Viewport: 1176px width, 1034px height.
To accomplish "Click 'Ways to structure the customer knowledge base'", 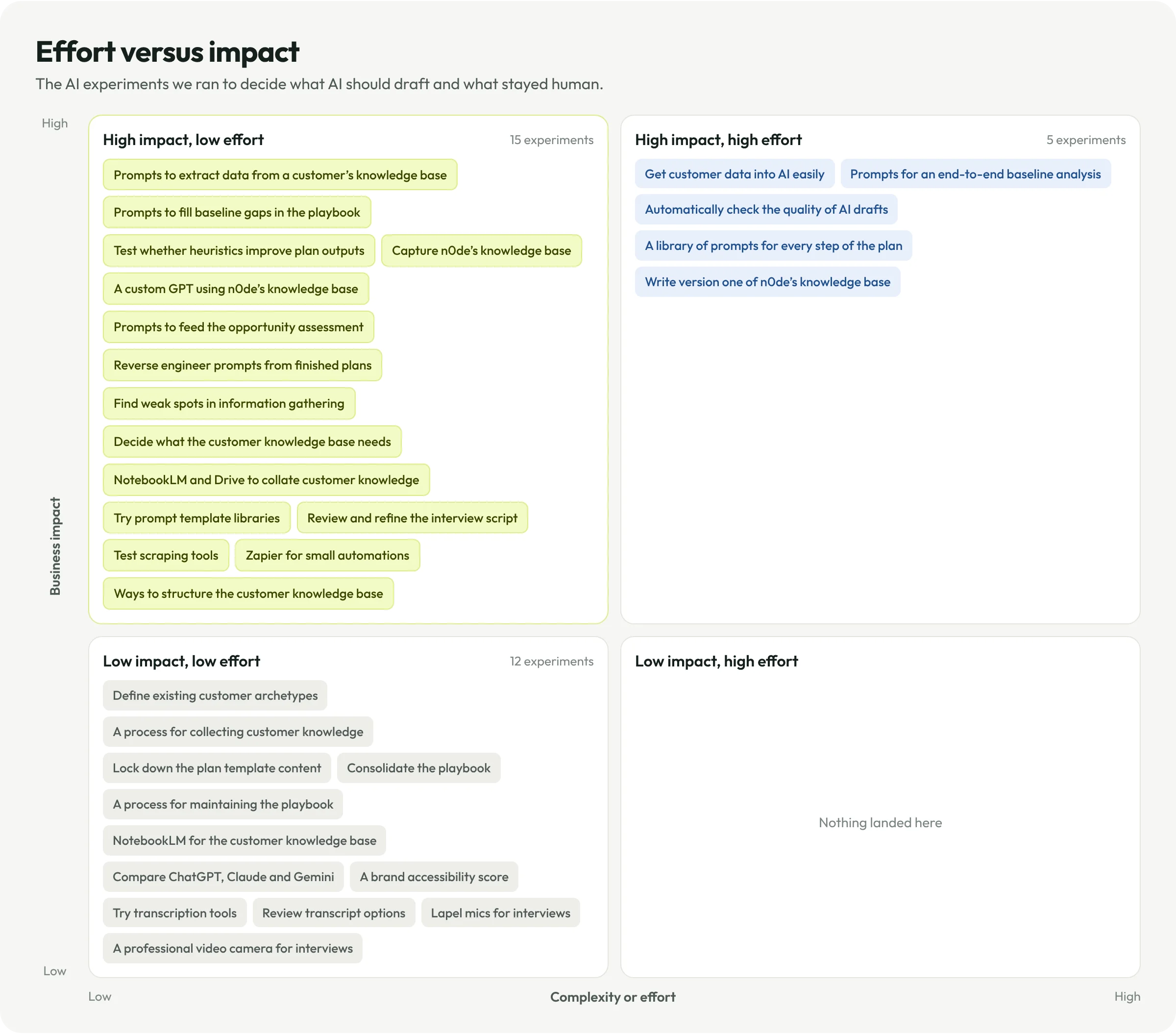I will (248, 594).
